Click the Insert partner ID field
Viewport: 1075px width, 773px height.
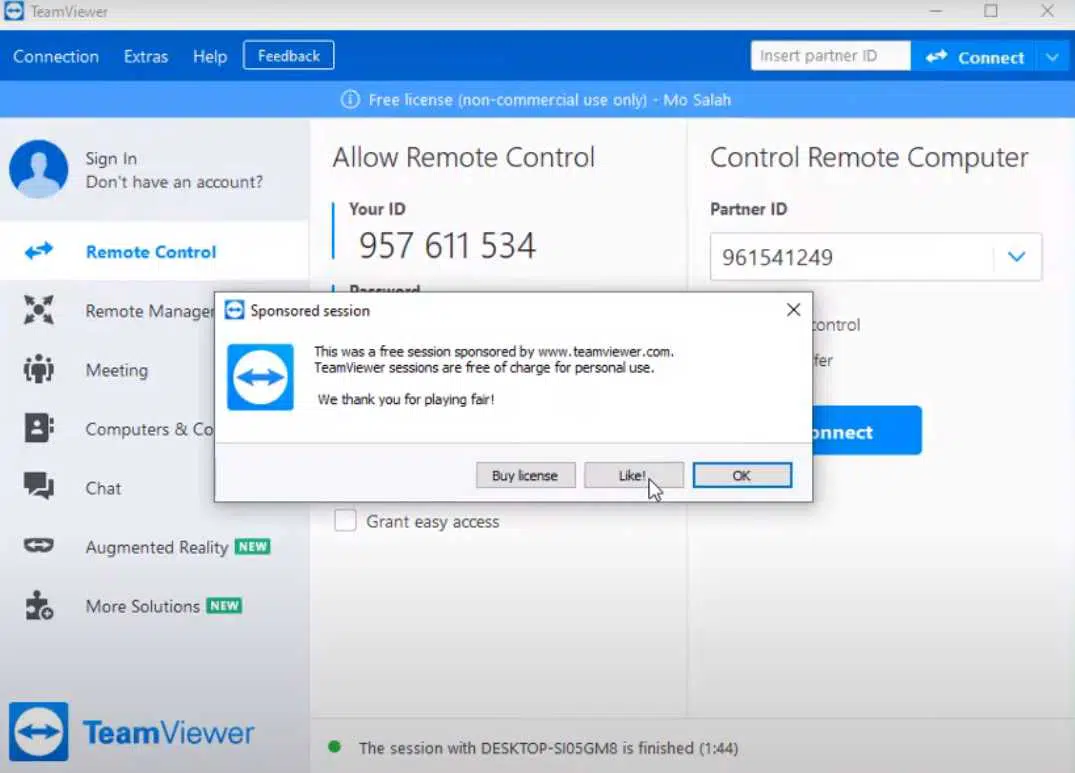pyautogui.click(x=830, y=56)
